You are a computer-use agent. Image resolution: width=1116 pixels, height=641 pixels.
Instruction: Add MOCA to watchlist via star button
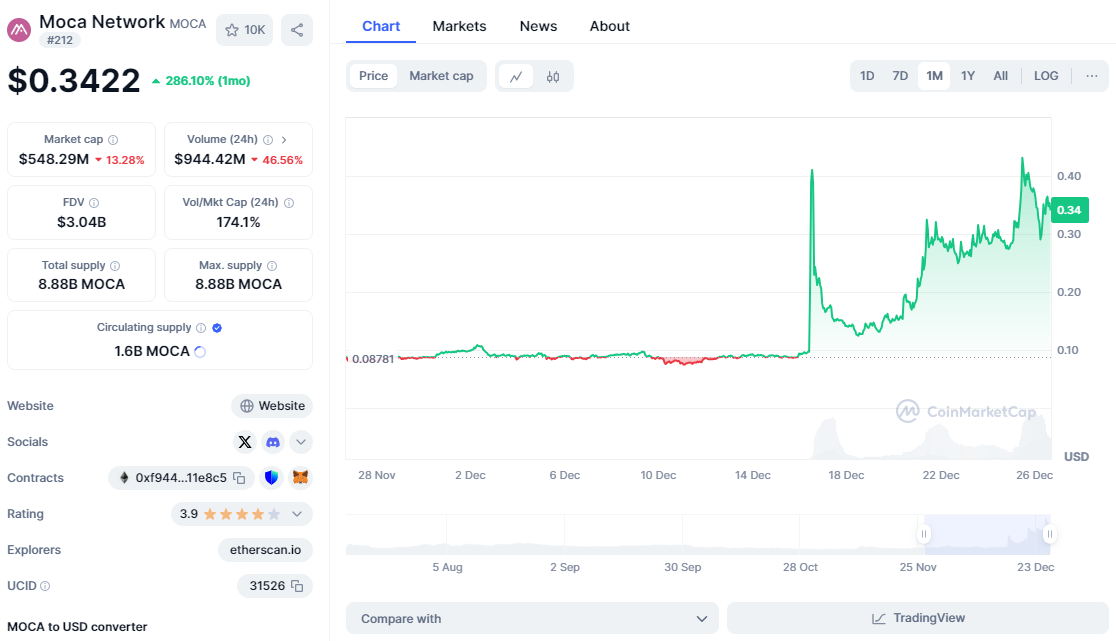pos(245,30)
